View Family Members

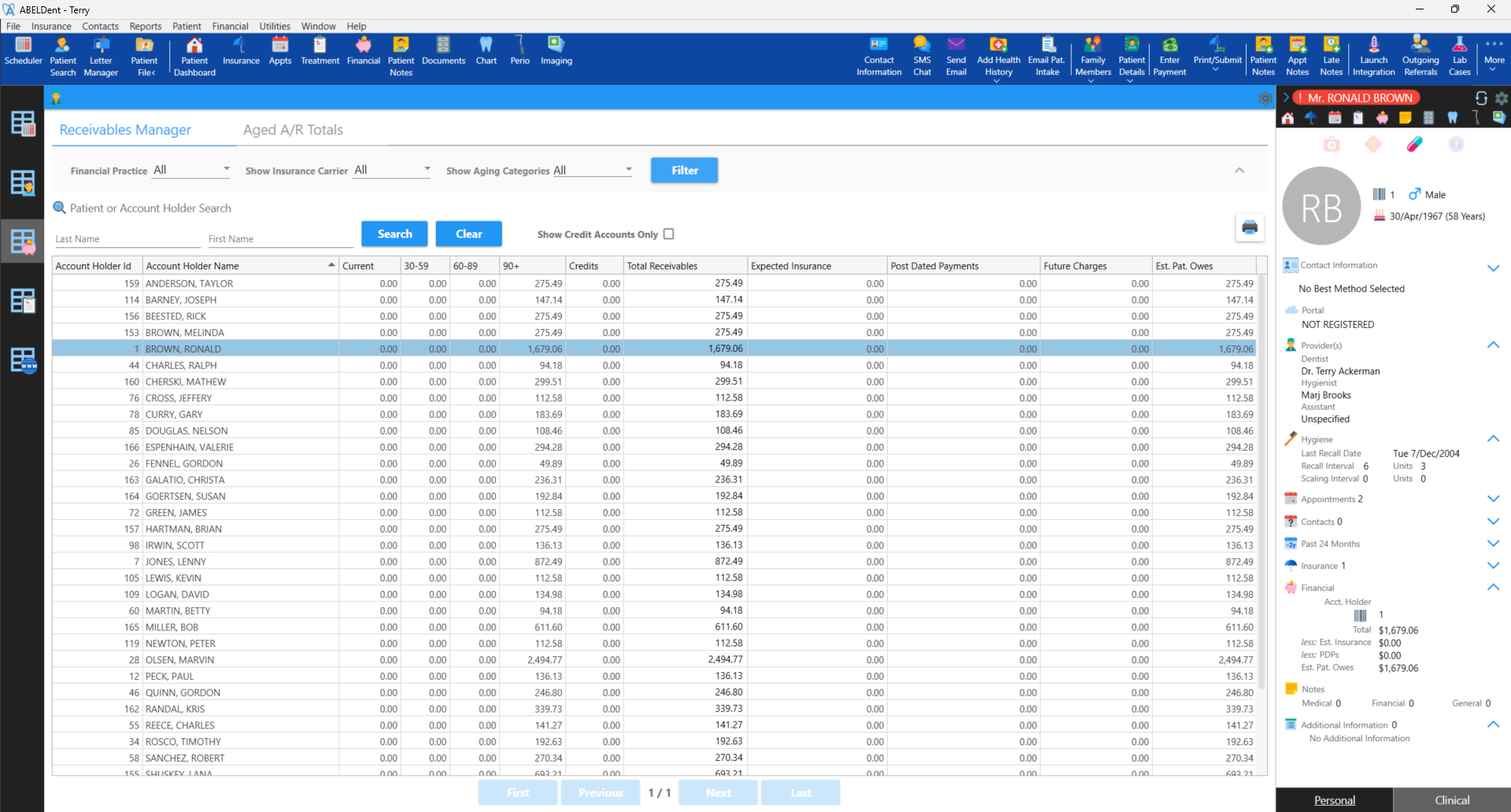point(1092,55)
